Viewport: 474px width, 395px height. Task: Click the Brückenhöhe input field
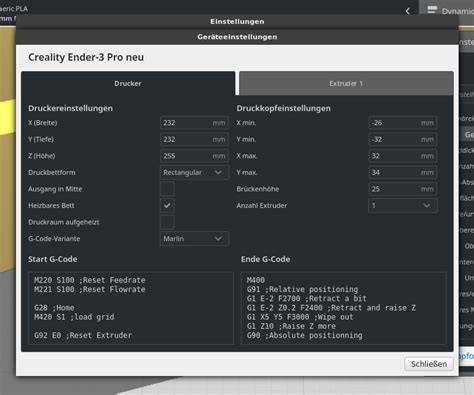click(403, 189)
